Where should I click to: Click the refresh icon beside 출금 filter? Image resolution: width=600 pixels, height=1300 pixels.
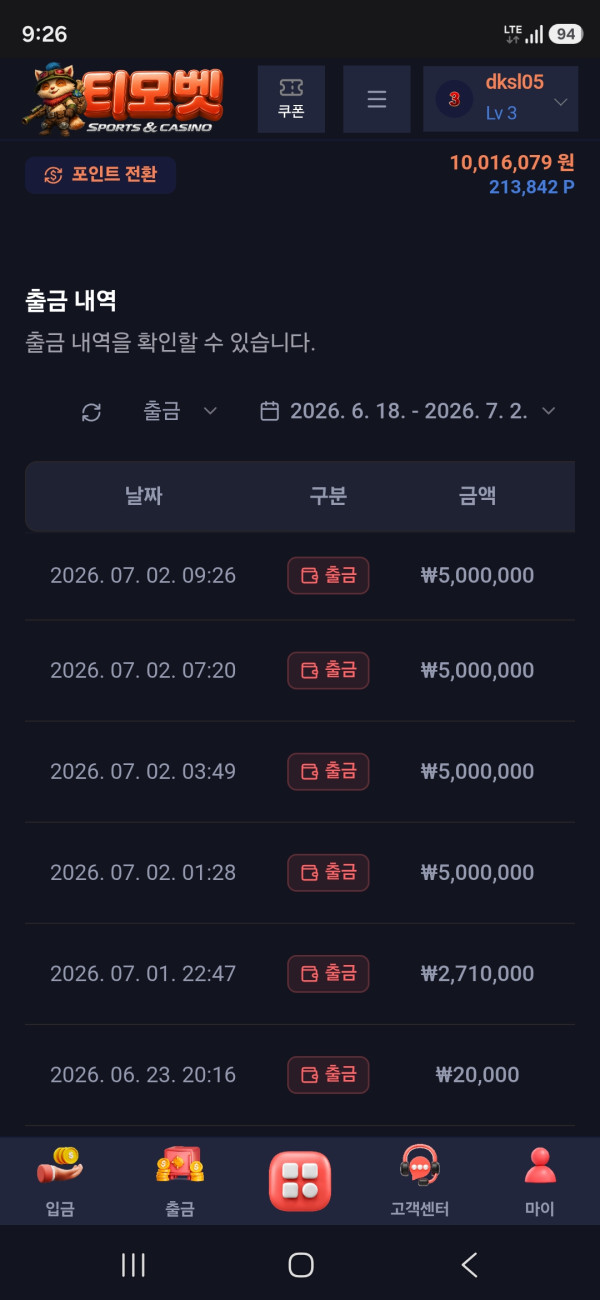pyautogui.click(x=91, y=412)
